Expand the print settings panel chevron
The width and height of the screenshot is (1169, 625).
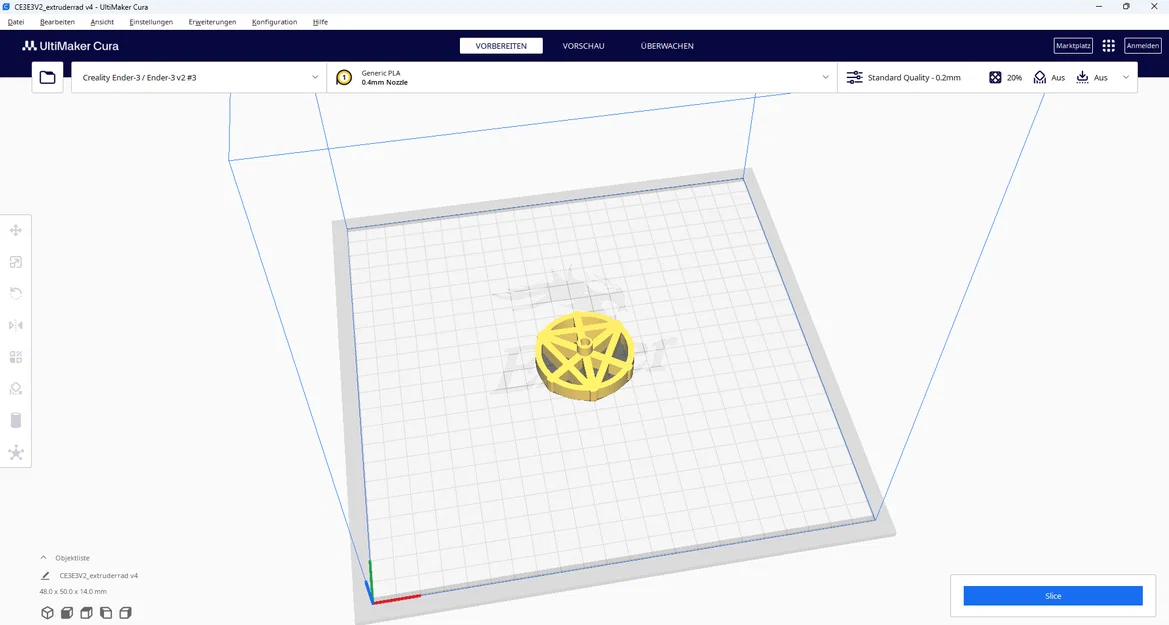click(1125, 77)
